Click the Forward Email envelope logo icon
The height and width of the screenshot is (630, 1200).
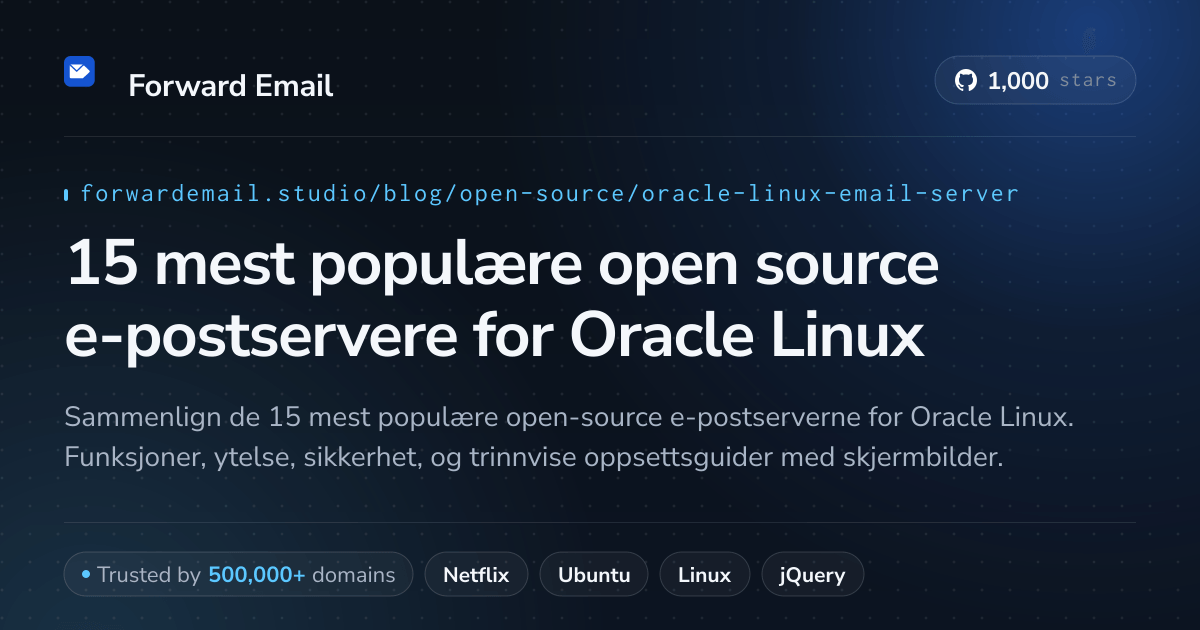click(79, 71)
